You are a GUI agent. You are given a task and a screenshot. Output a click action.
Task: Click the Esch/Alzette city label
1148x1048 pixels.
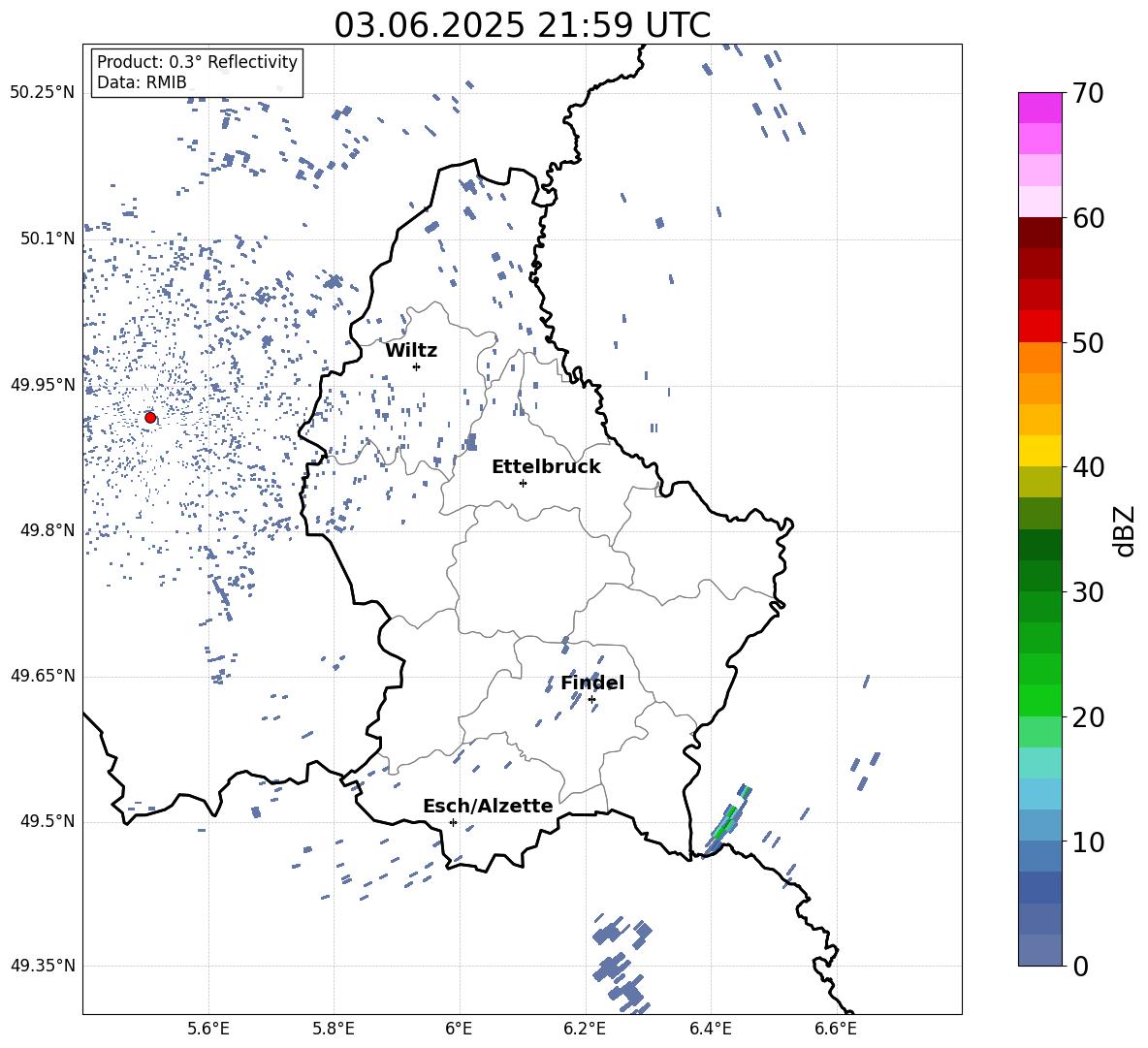coord(488,807)
